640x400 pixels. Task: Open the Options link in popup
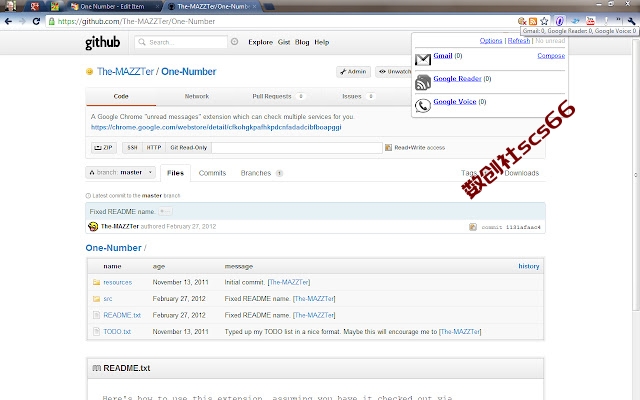pos(491,40)
